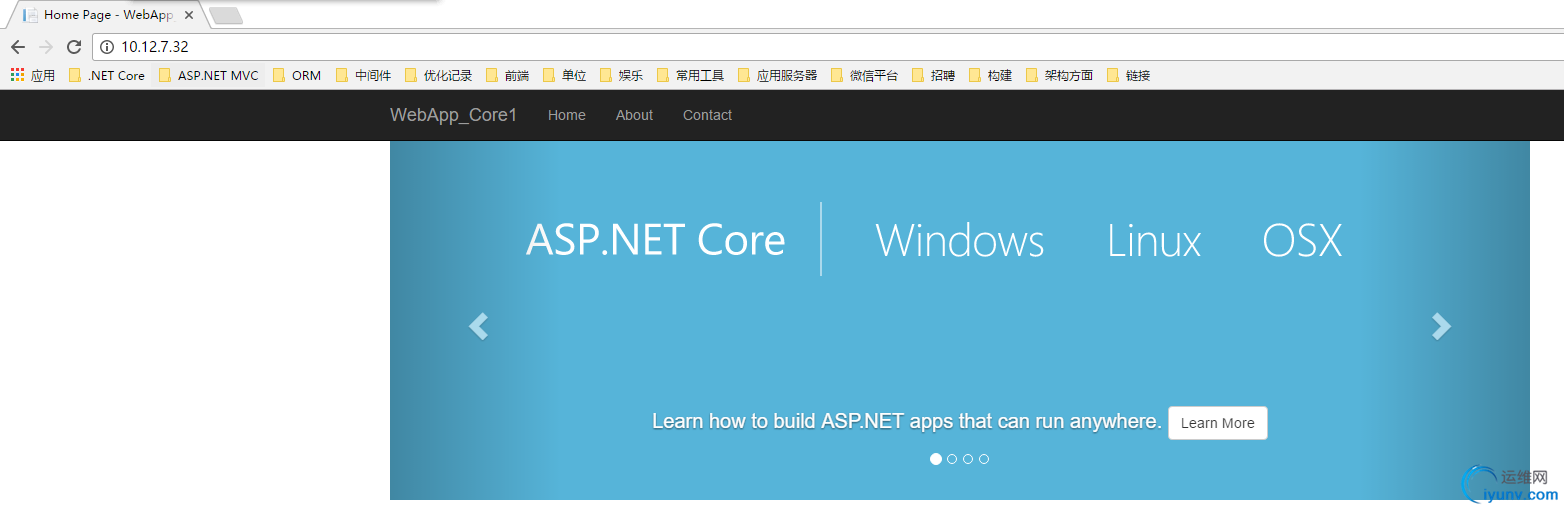Open the 优化记录 bookmark folder
The width and height of the screenshot is (1564, 511).
pos(438,75)
